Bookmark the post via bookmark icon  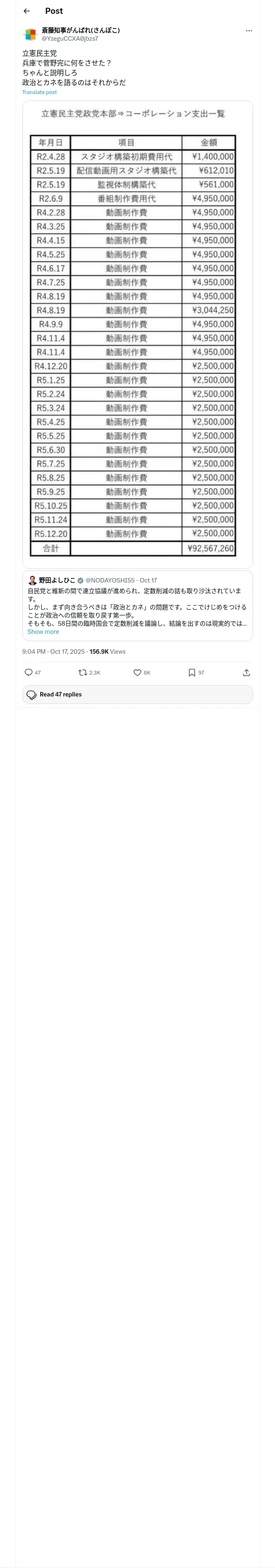tap(191, 672)
